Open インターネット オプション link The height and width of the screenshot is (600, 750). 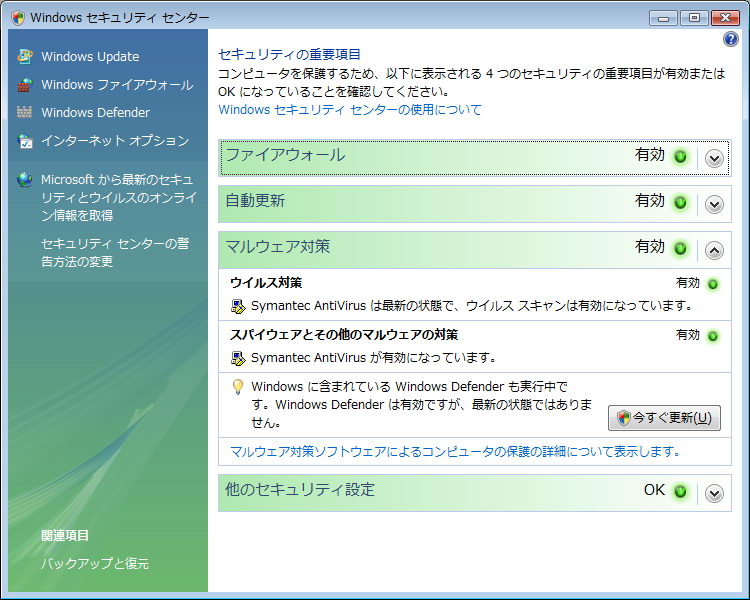point(115,141)
